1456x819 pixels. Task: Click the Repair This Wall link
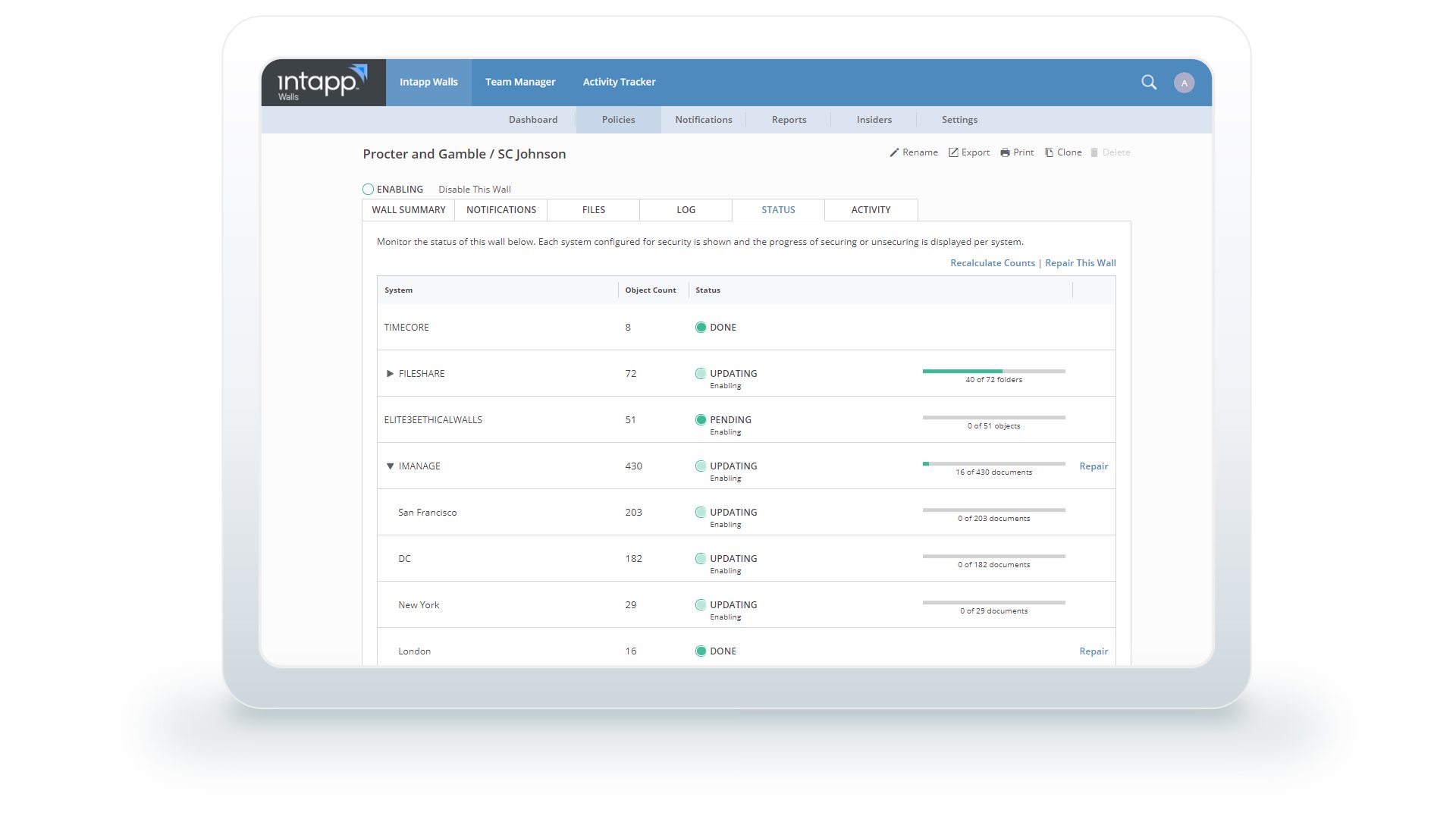1081,263
